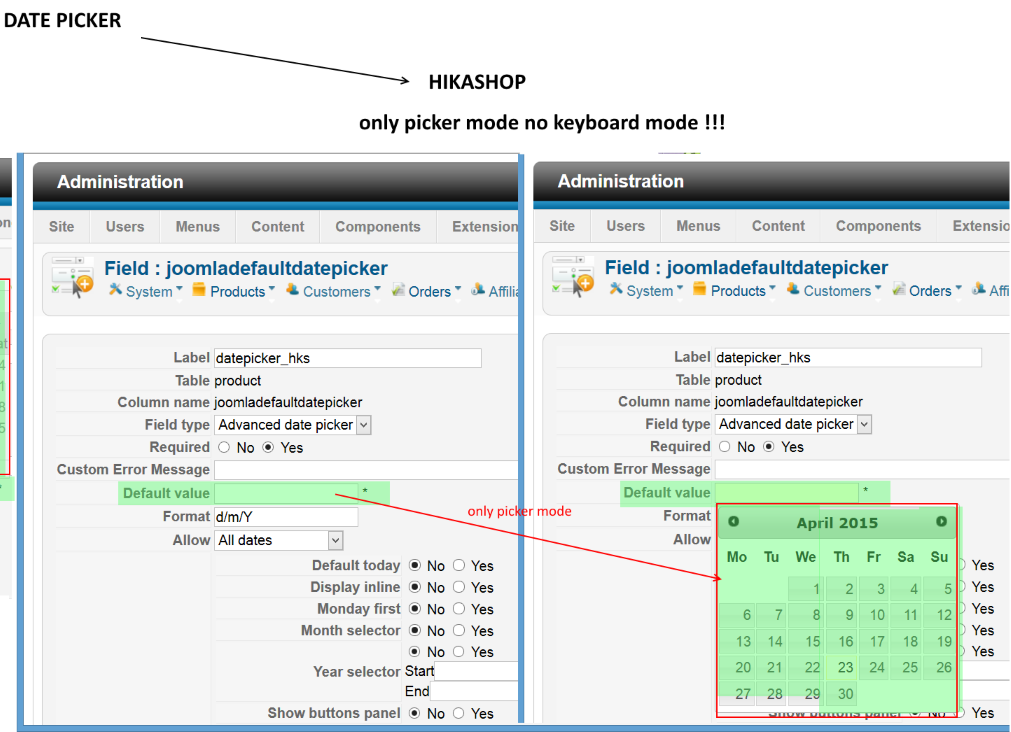
Task: Set Default today to No in left panel
Action: coord(415,565)
